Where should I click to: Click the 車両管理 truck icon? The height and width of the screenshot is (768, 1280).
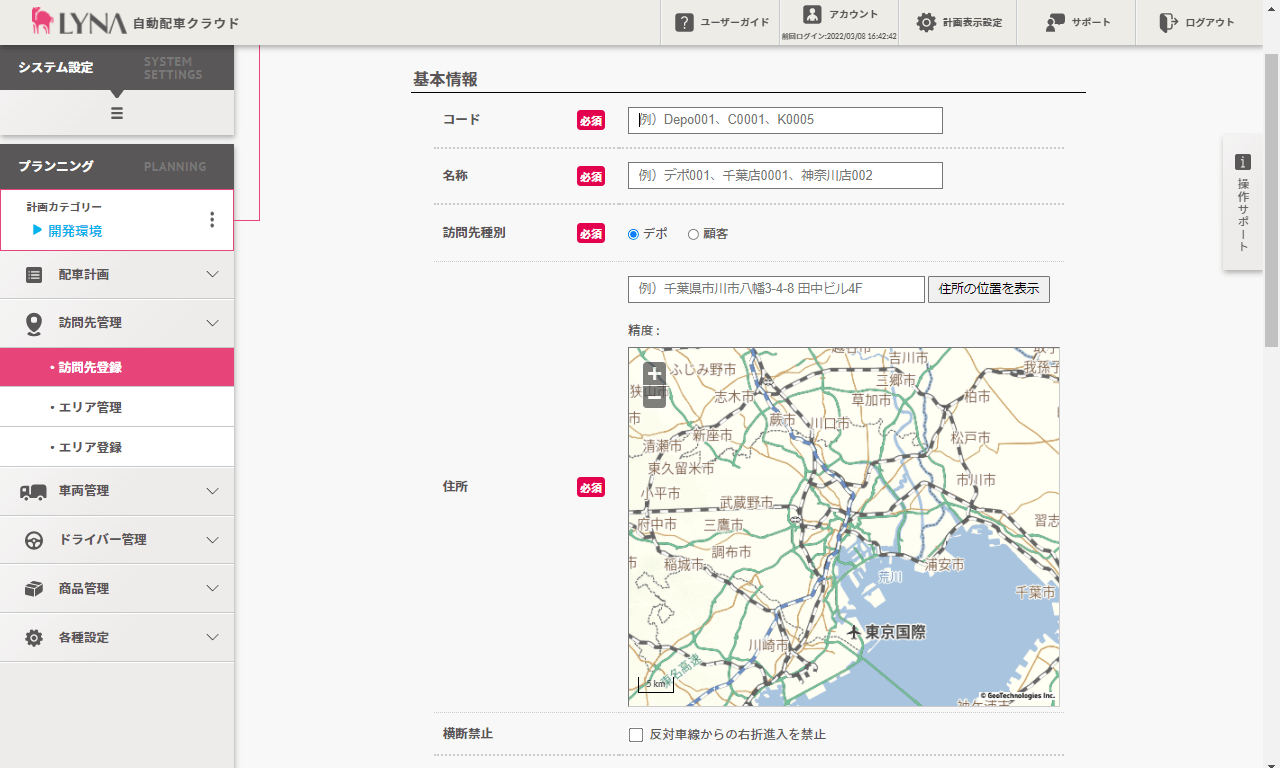tap(33, 491)
